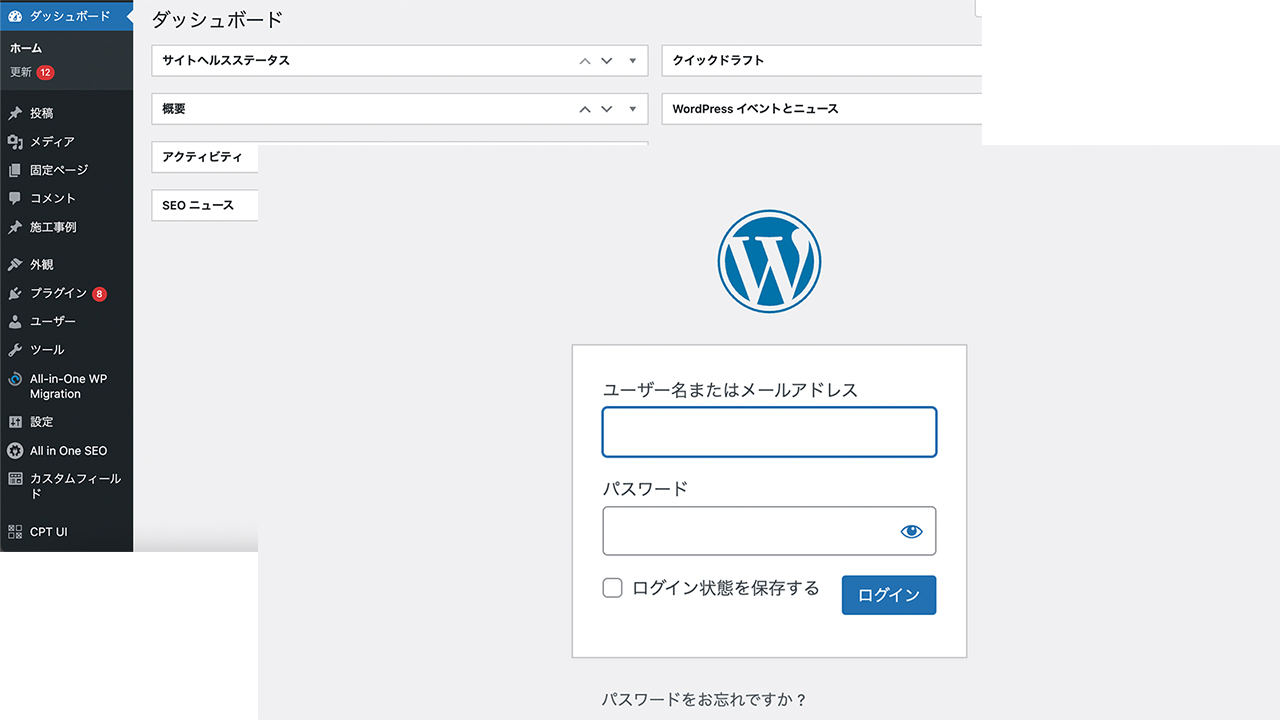Screen dimensions: 1280x720
Task: Check the ログイン状態を保存する checkbox
Action: click(612, 588)
